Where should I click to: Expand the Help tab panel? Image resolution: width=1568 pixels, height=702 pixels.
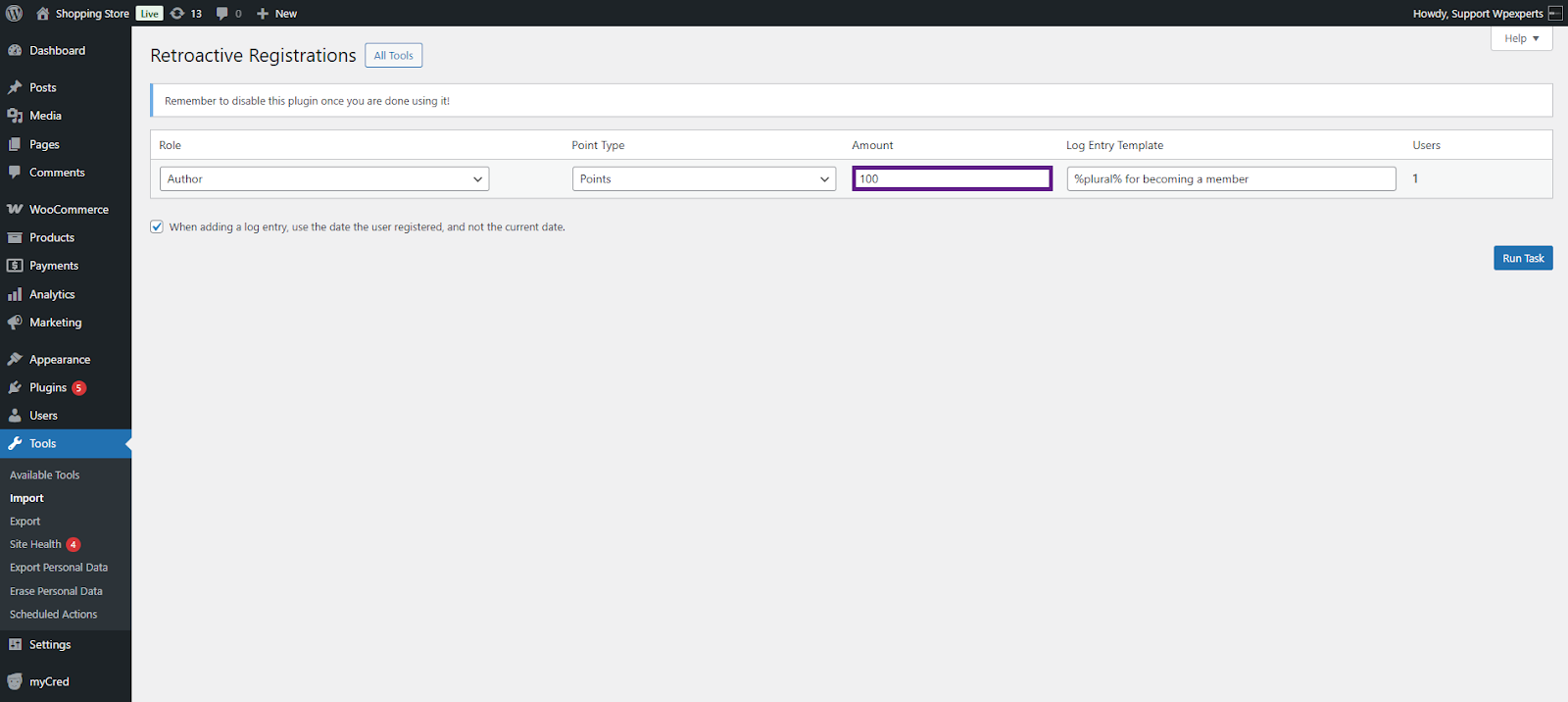(1521, 38)
